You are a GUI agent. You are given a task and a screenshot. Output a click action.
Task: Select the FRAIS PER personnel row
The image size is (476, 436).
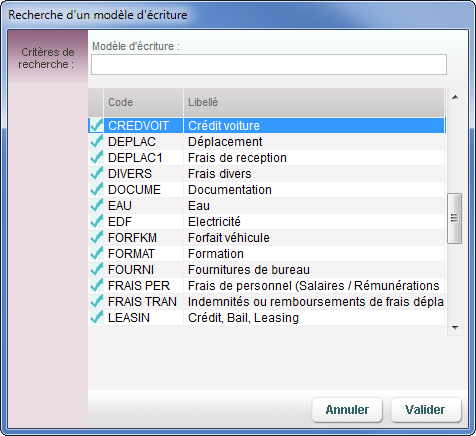click(267, 286)
